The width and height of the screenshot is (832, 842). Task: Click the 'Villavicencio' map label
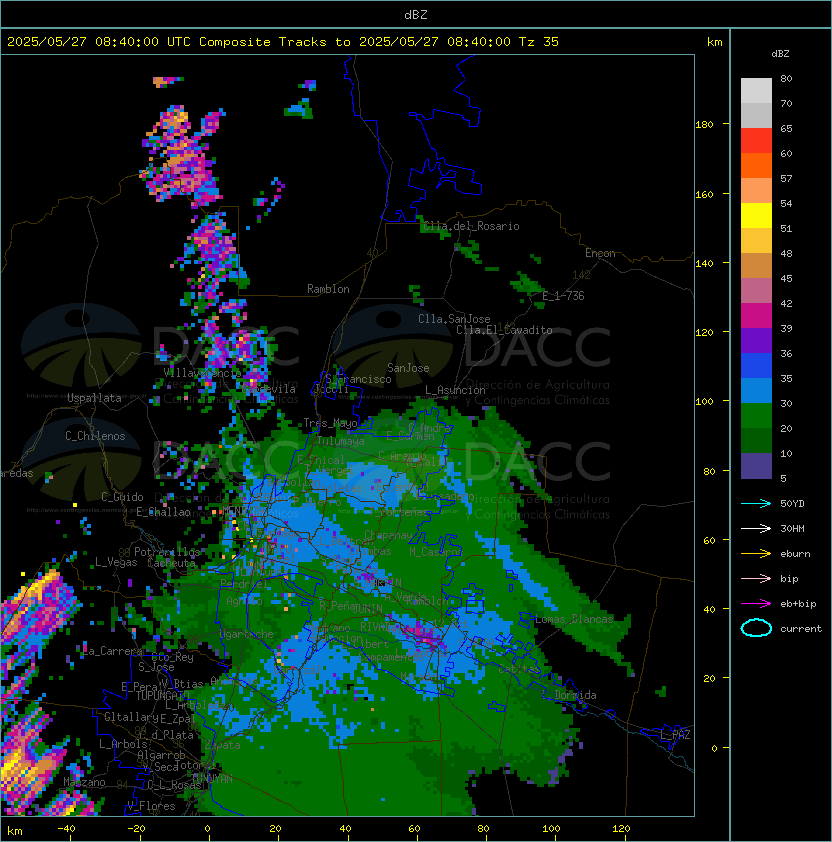coord(202,373)
